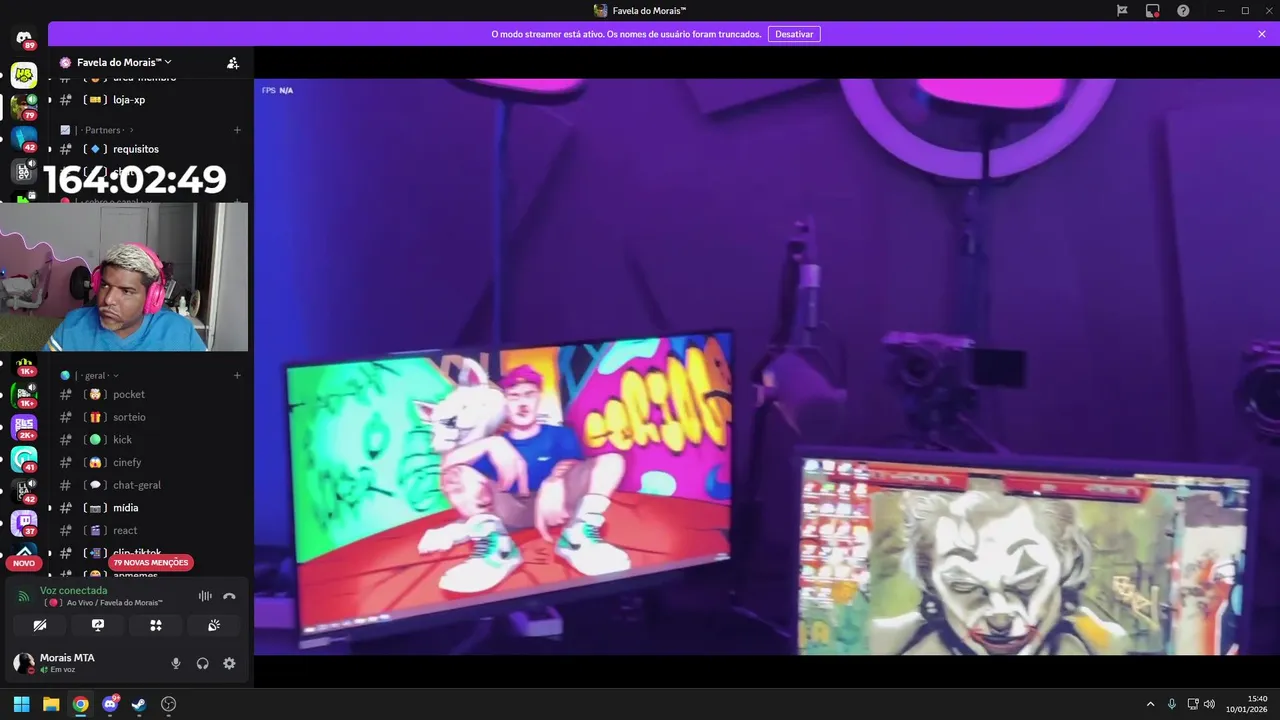Screen dimensions: 1280x720
Task: Add a channel to the Partners category
Action: point(237,130)
